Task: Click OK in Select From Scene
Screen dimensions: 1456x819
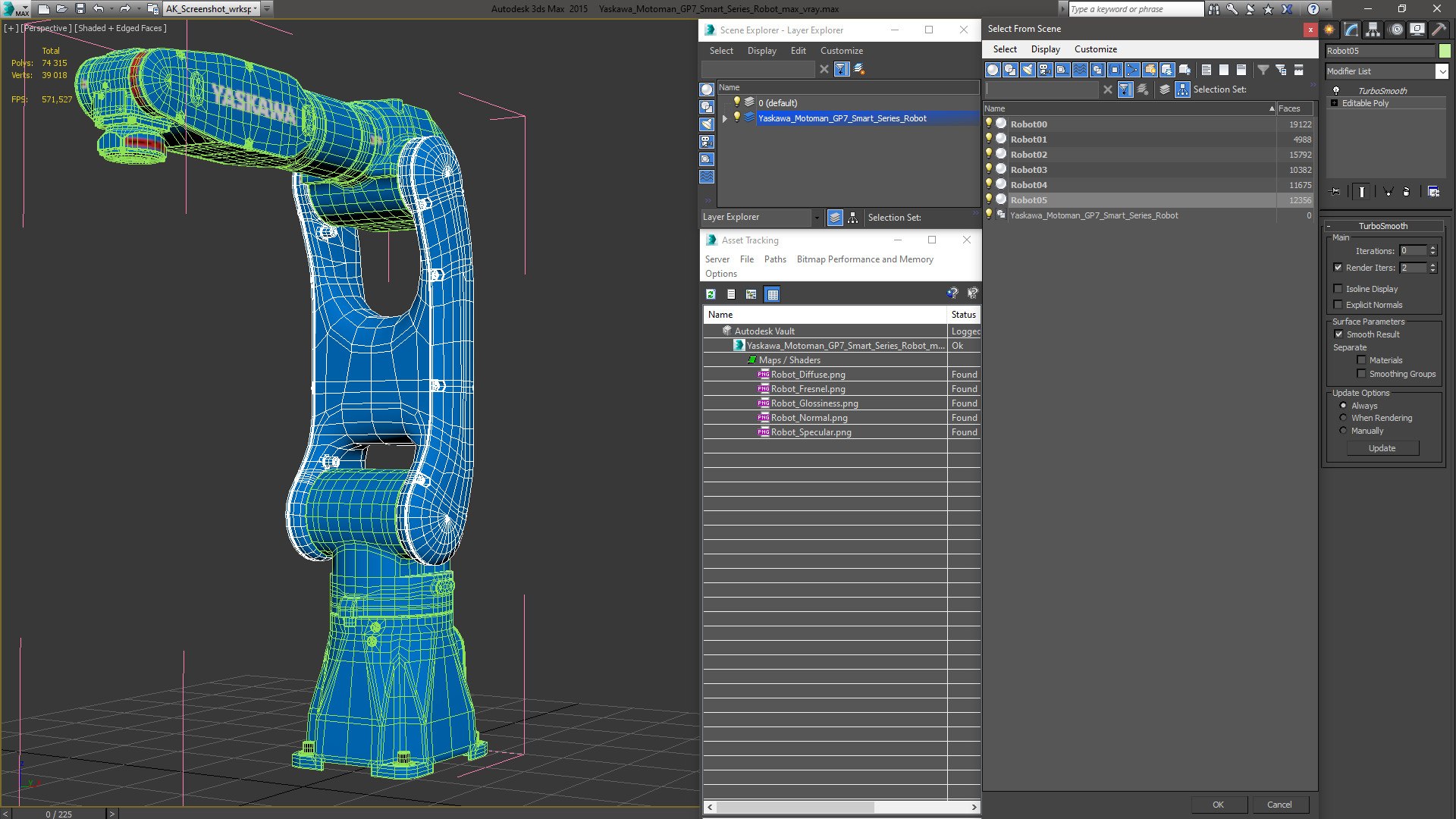Action: [1218, 805]
